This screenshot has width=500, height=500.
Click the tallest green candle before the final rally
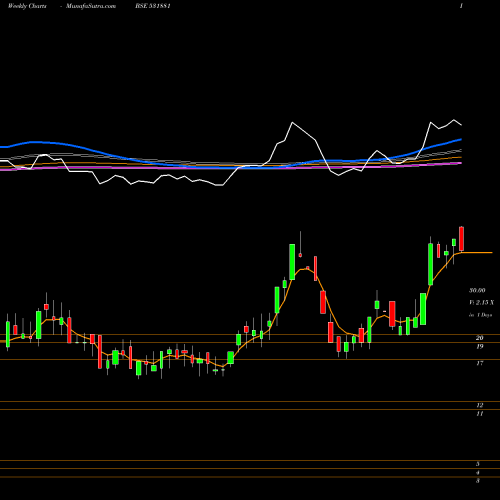pyautogui.click(x=292, y=262)
